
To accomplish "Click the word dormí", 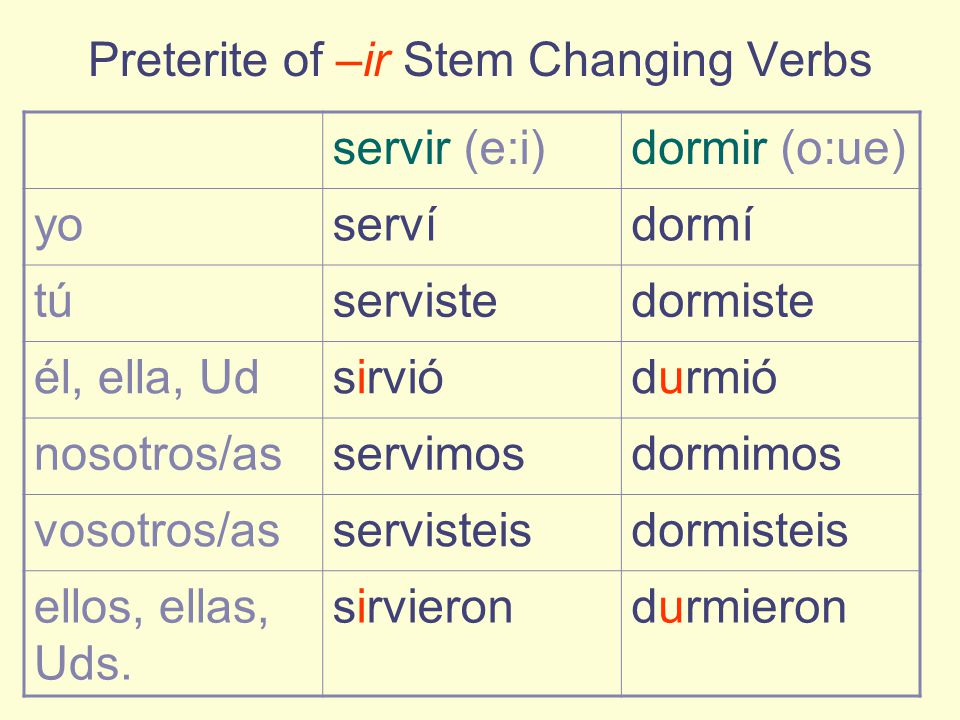I will tap(692, 225).
